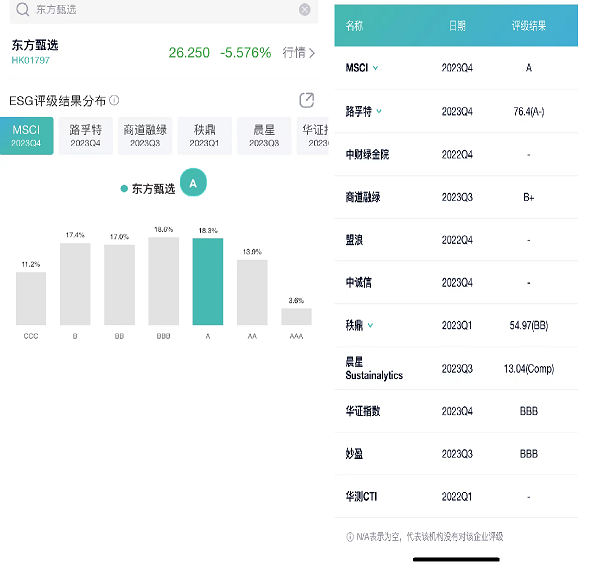Expand the 路孚特 row chevron
The height and width of the screenshot is (568, 589).
(x=379, y=111)
